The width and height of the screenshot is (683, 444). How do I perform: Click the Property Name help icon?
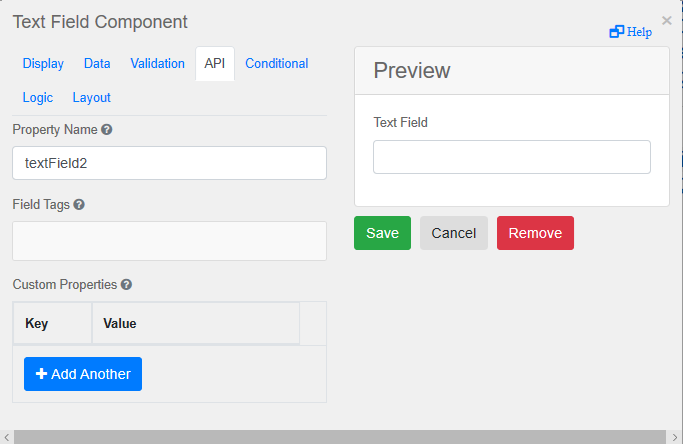tap(107, 130)
